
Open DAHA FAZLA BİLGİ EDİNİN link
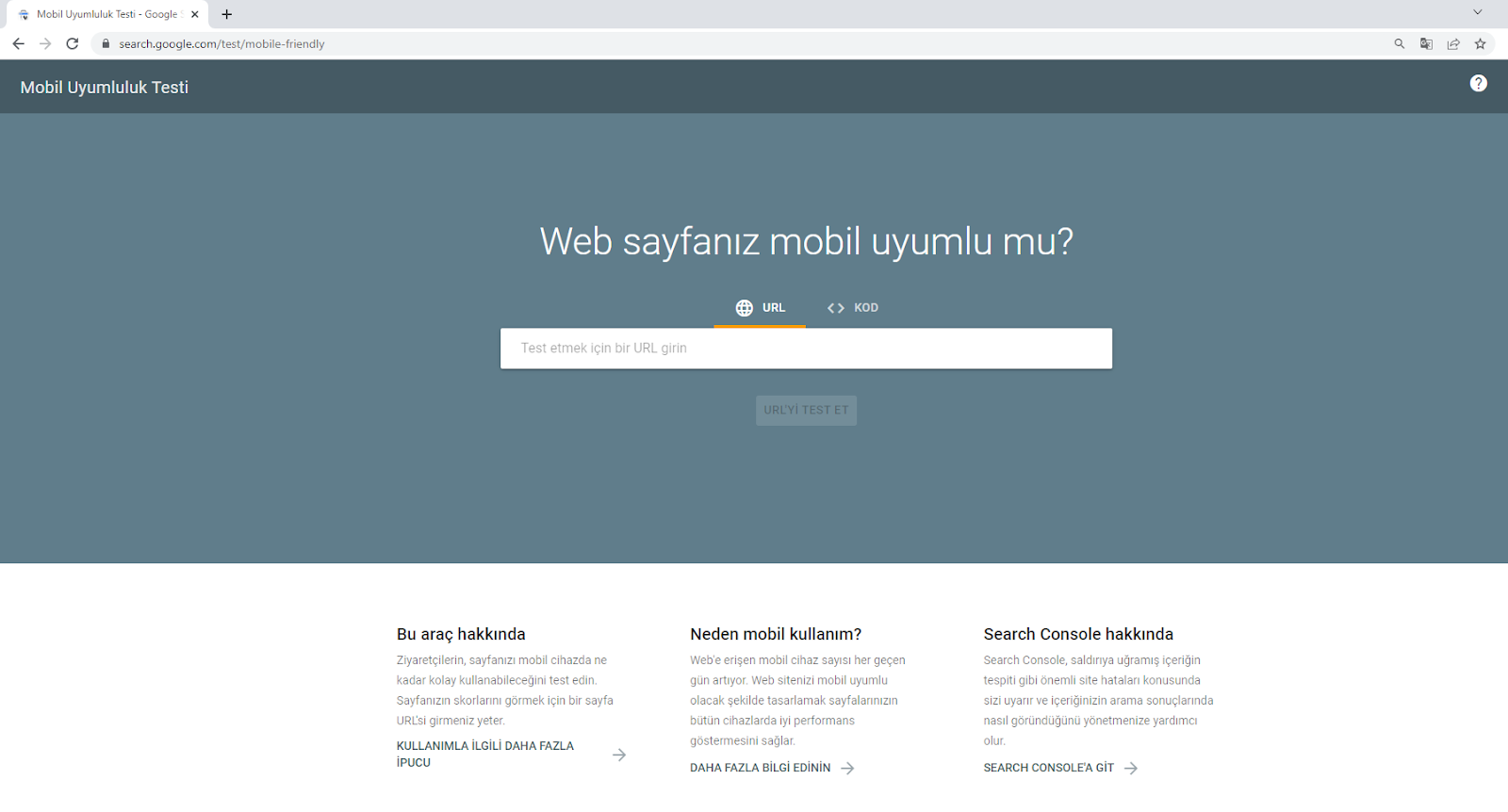pos(761,768)
